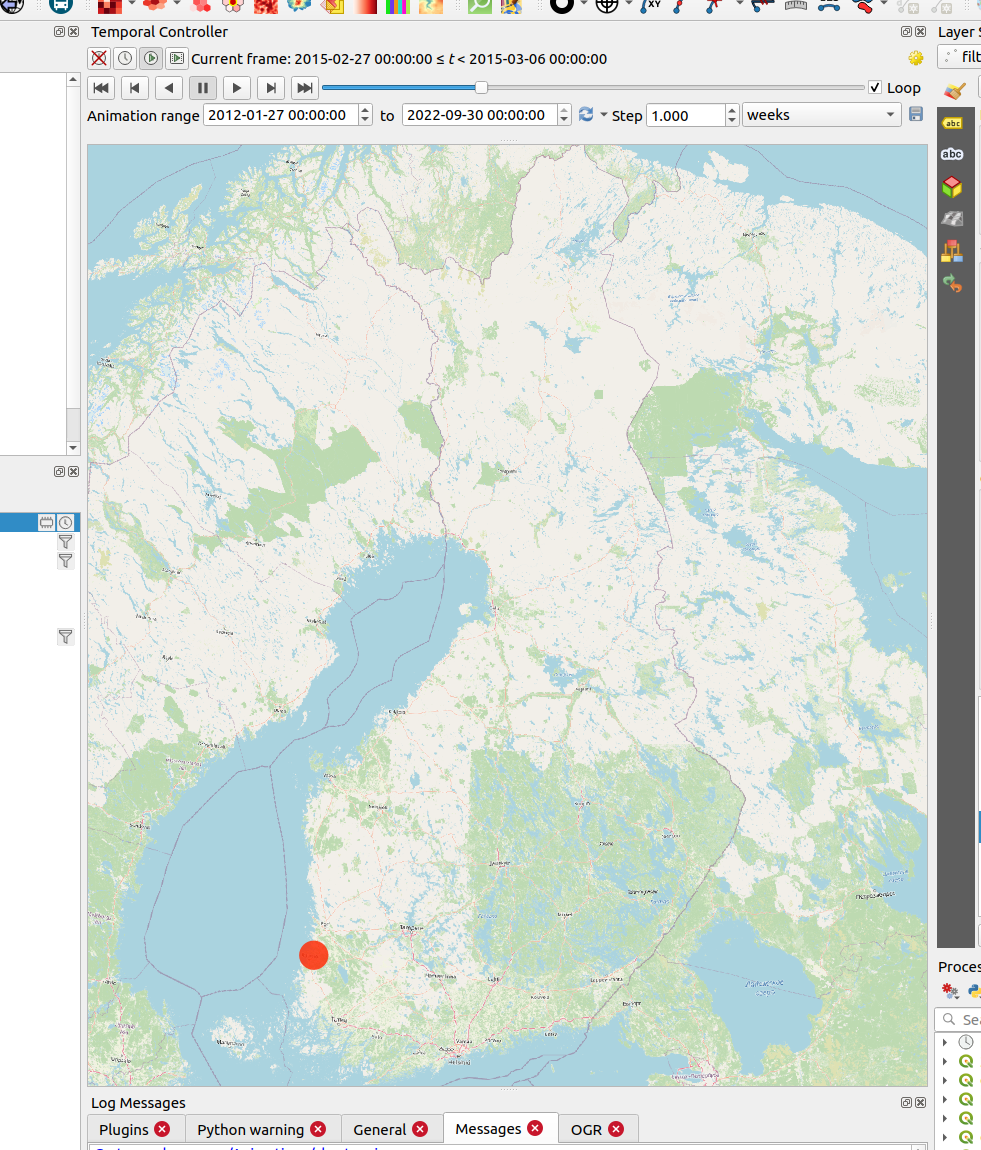The width and height of the screenshot is (981, 1150).
Task: Go to previous animation frame
Action: pyautogui.click(x=135, y=88)
